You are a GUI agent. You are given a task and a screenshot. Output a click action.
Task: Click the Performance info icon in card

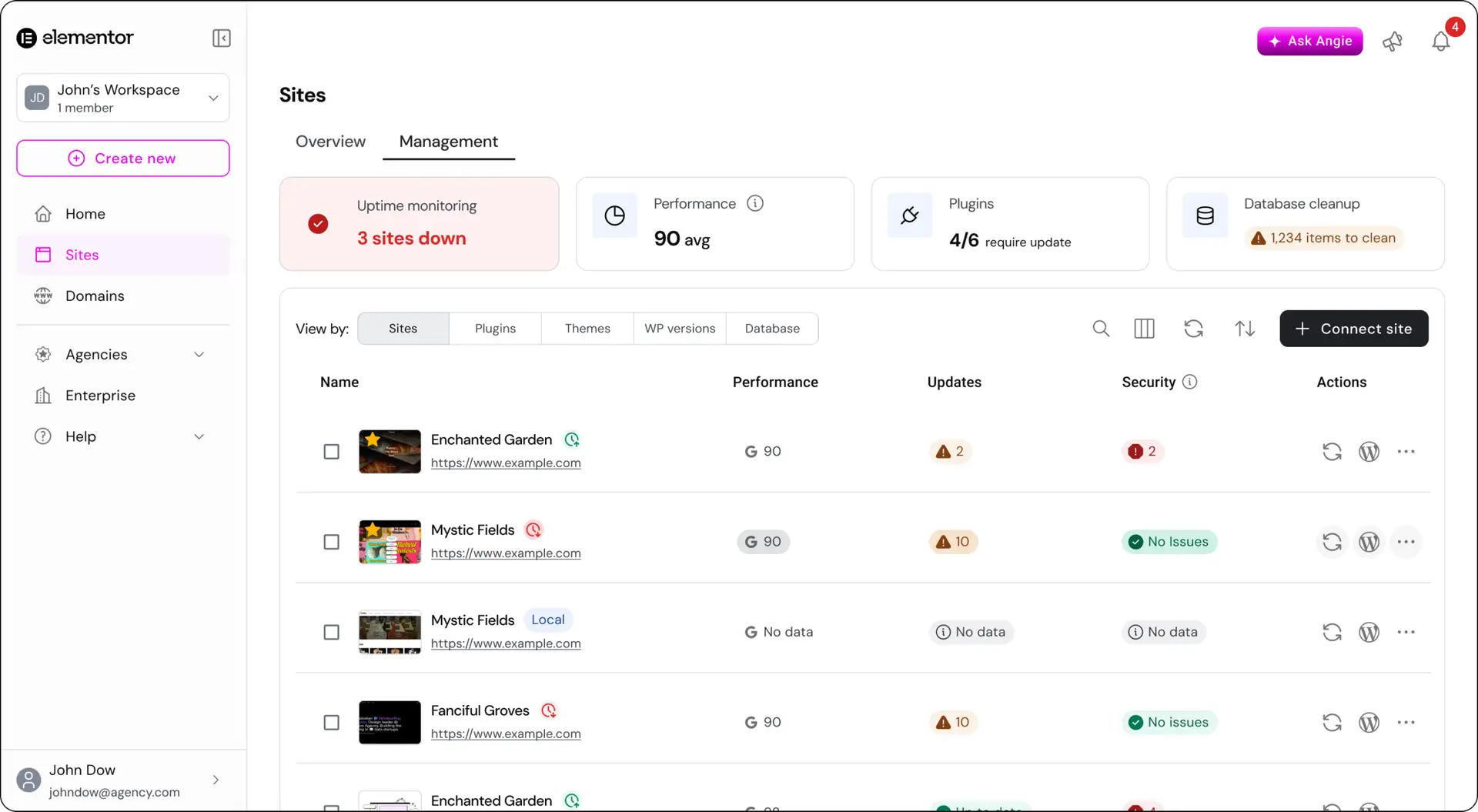coord(755,203)
